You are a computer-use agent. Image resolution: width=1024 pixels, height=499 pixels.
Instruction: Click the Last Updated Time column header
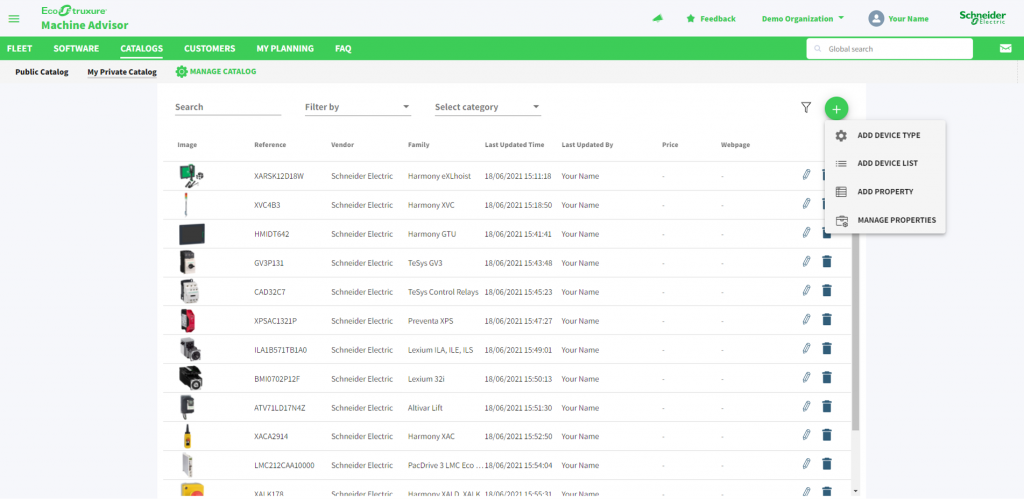coord(514,145)
